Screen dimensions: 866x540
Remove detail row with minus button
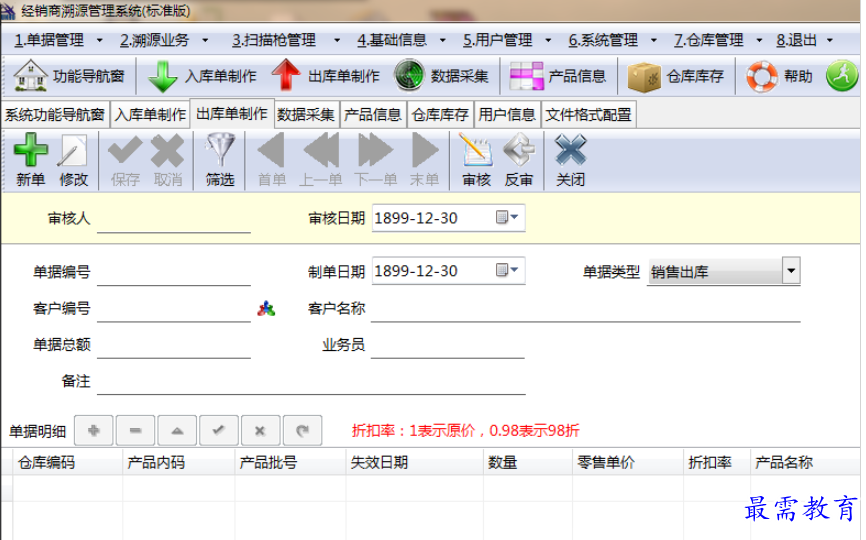click(x=135, y=431)
